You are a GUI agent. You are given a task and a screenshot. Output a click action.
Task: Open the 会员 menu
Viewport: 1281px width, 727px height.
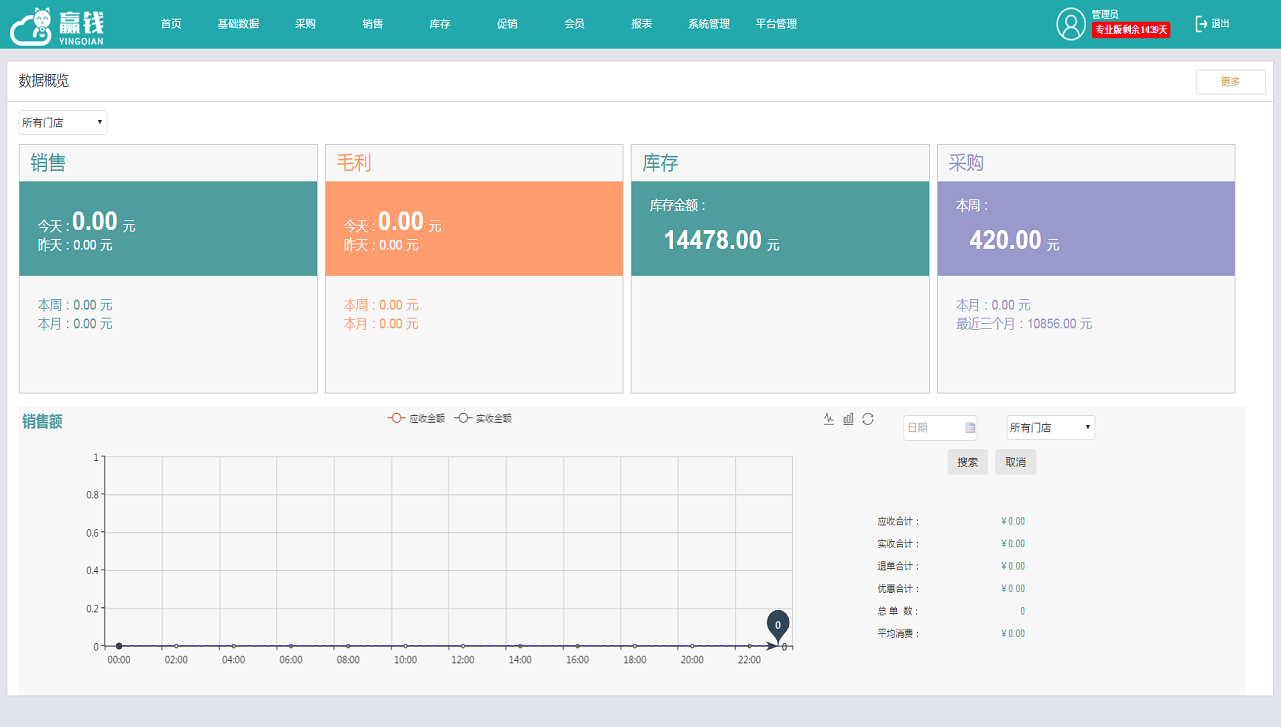tap(574, 24)
